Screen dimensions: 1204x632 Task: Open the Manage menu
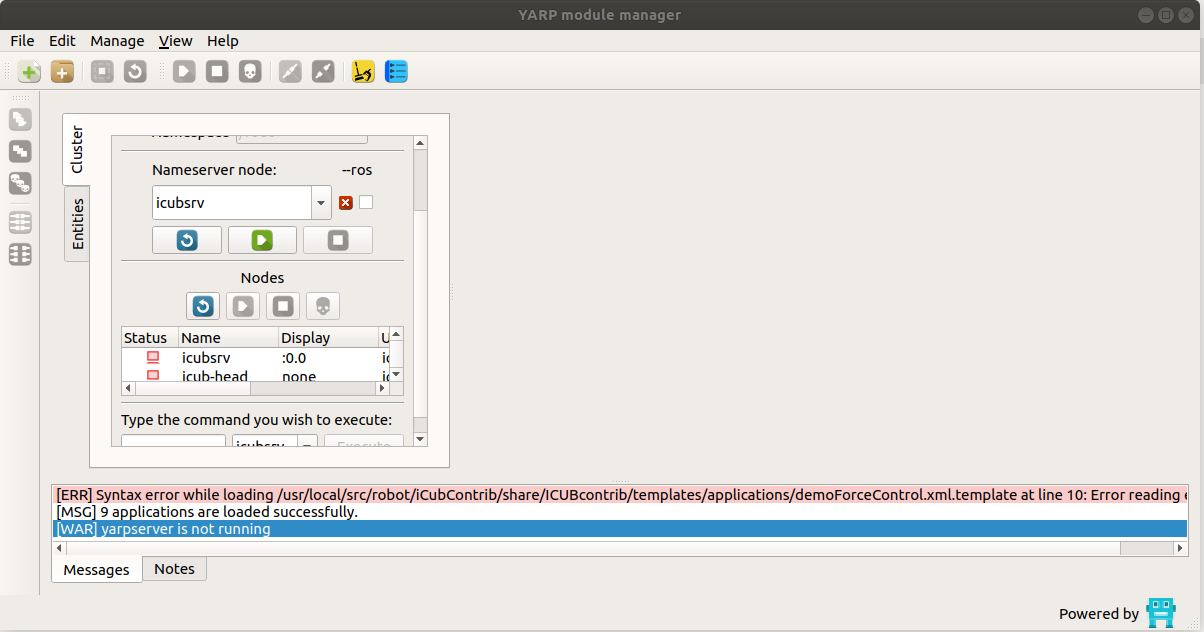tap(117, 41)
